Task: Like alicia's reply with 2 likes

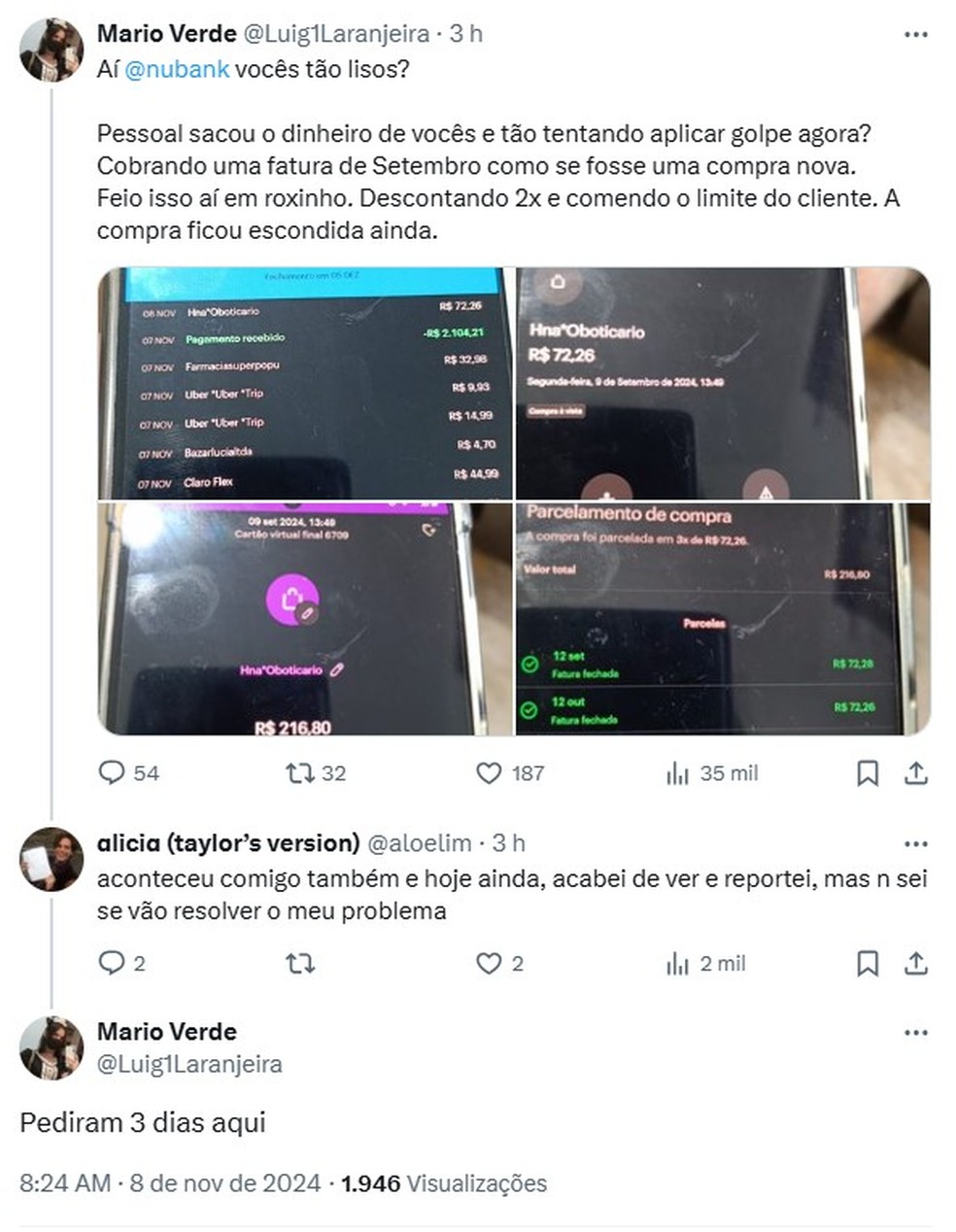Action: pyautogui.click(x=499, y=964)
